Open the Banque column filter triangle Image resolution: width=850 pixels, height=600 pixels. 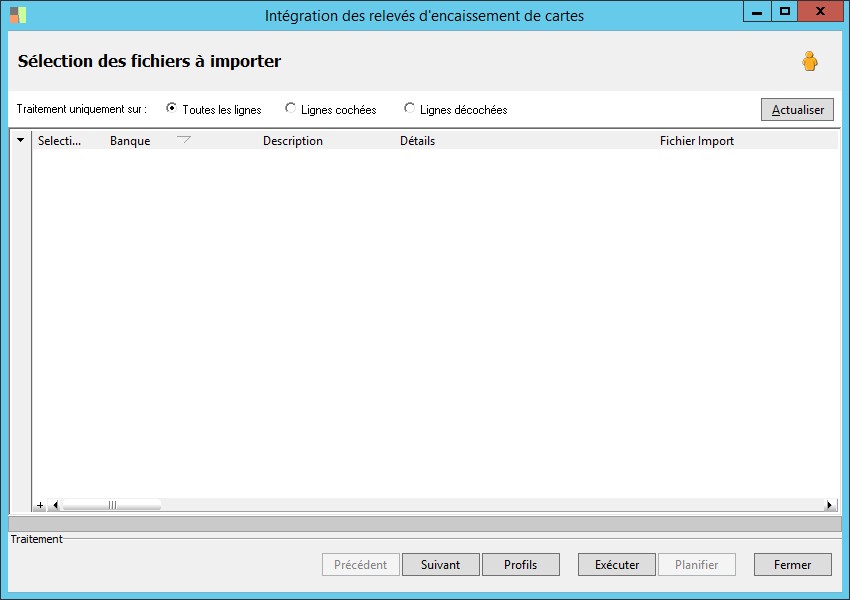click(184, 140)
